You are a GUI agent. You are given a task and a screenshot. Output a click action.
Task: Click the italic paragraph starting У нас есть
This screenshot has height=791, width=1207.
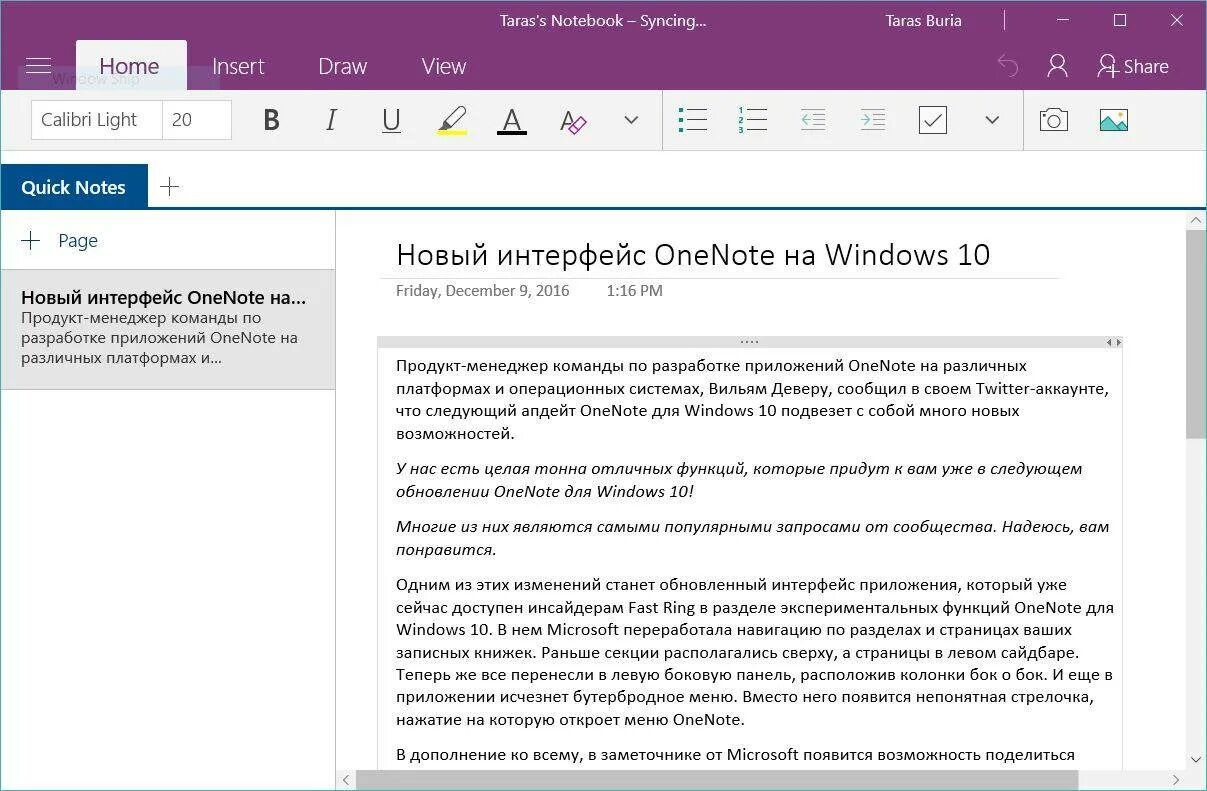pyautogui.click(x=739, y=480)
